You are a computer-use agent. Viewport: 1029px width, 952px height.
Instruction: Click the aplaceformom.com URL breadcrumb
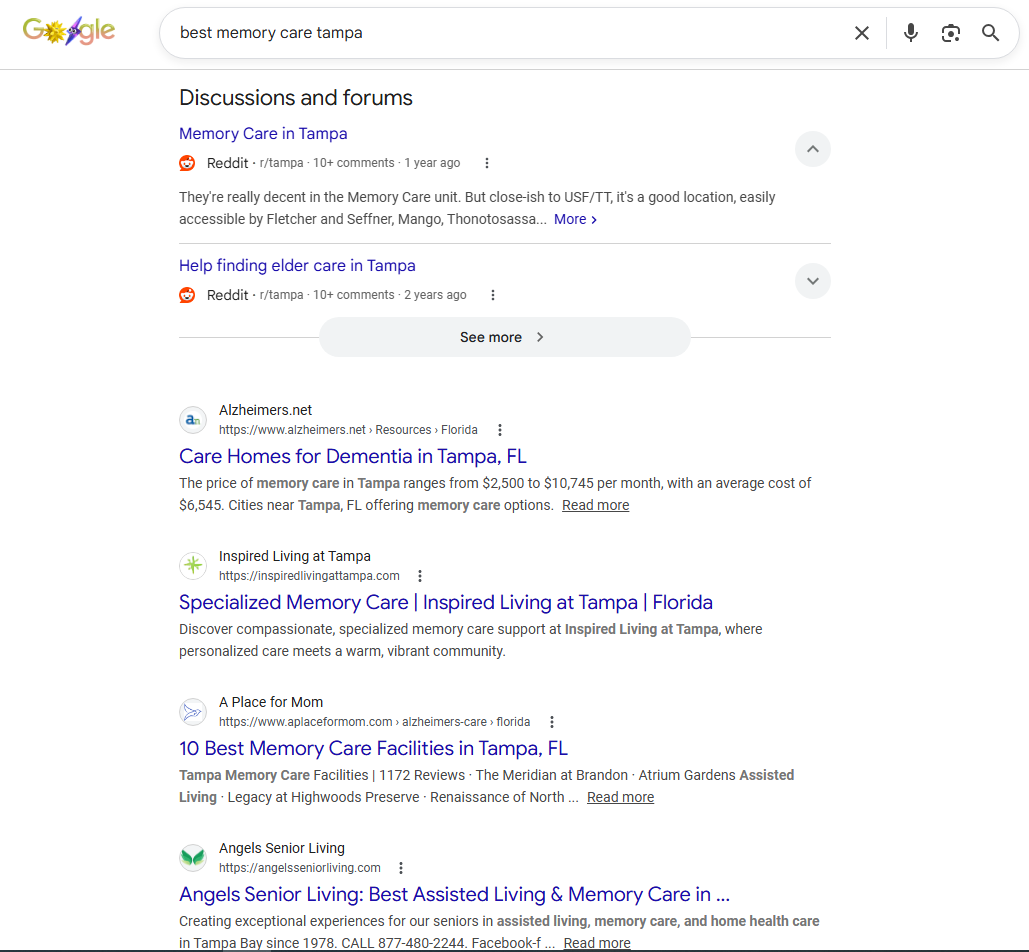pos(374,722)
